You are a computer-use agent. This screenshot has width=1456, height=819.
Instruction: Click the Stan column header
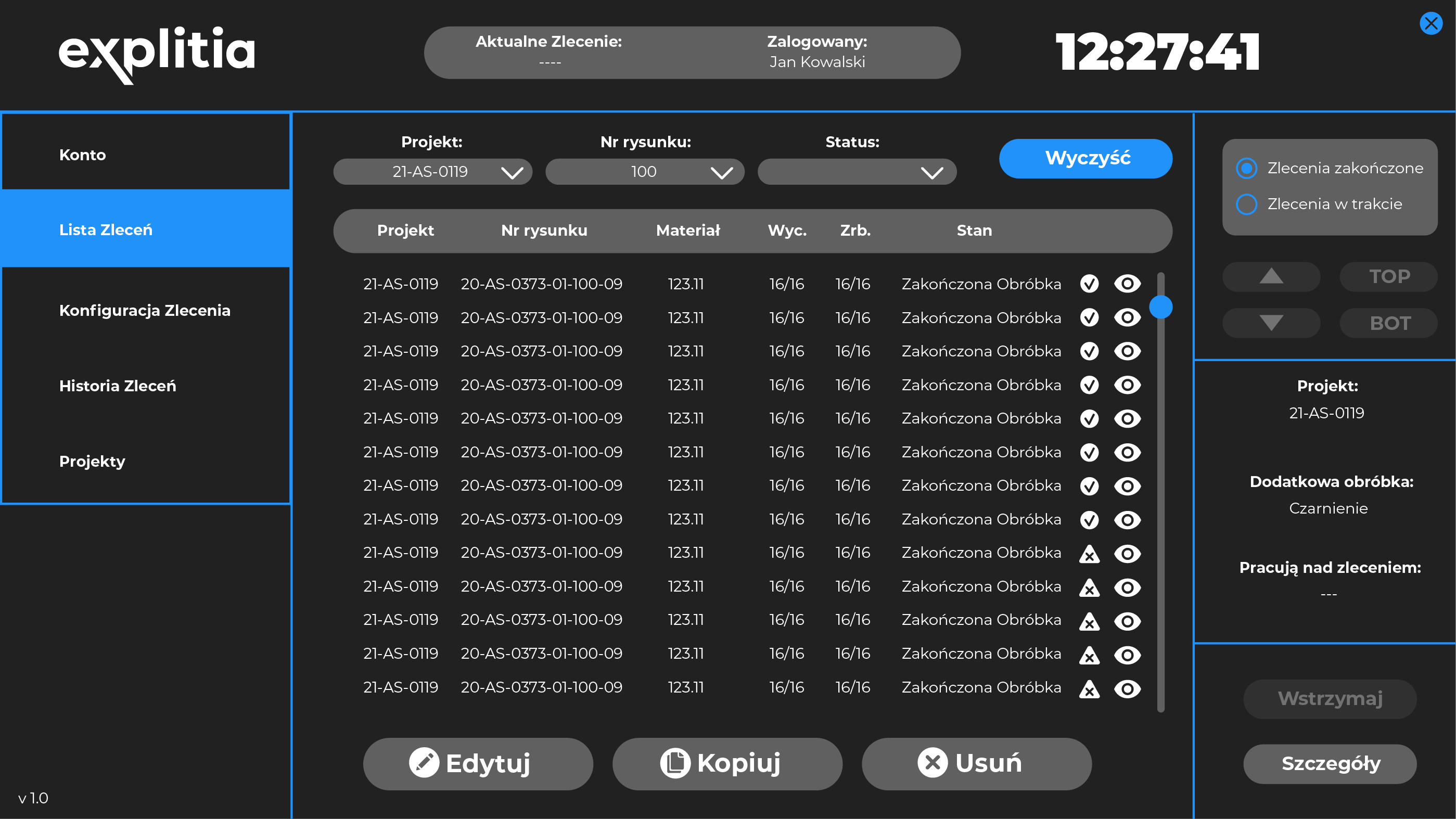coord(974,231)
